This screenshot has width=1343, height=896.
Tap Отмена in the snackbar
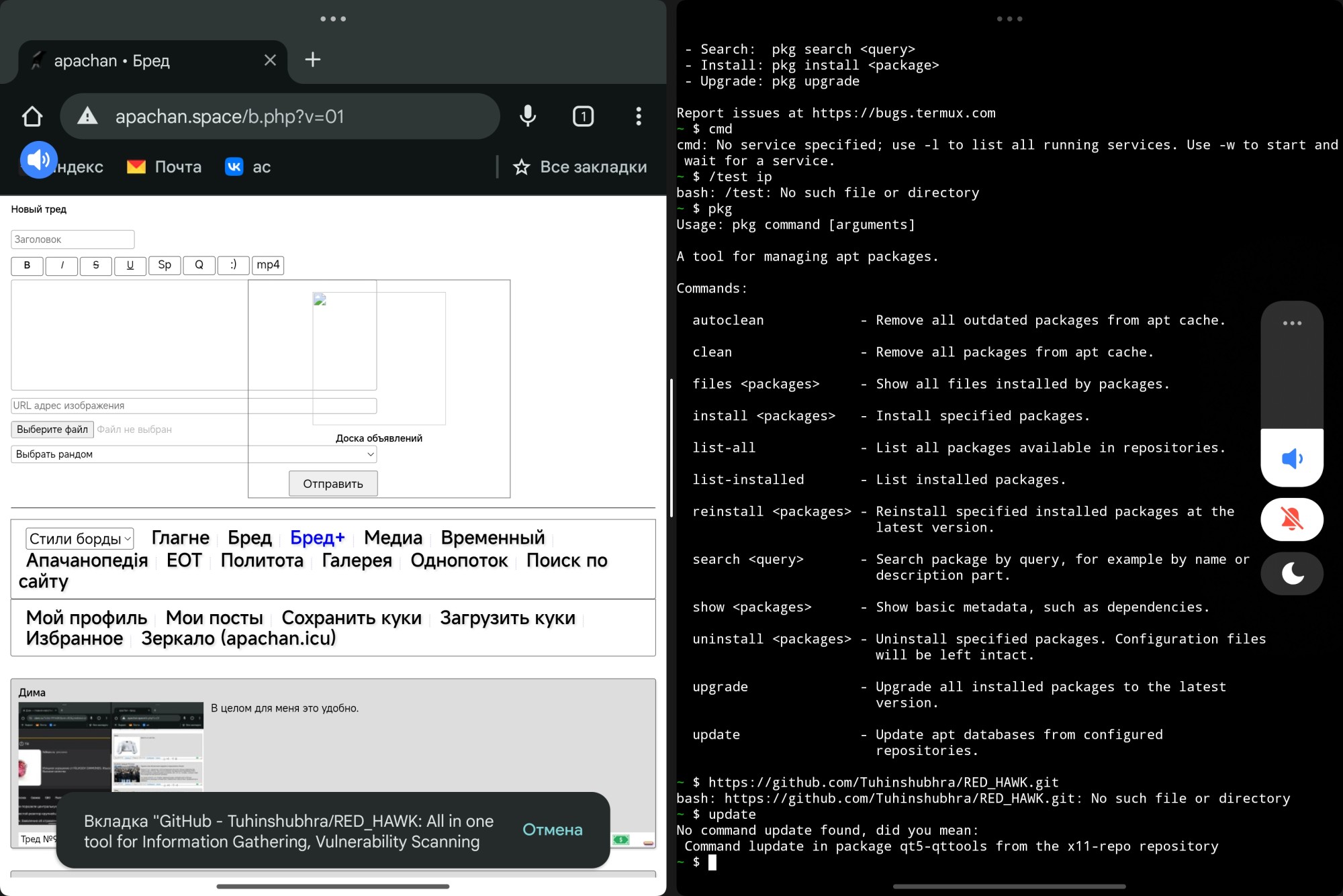coord(552,830)
